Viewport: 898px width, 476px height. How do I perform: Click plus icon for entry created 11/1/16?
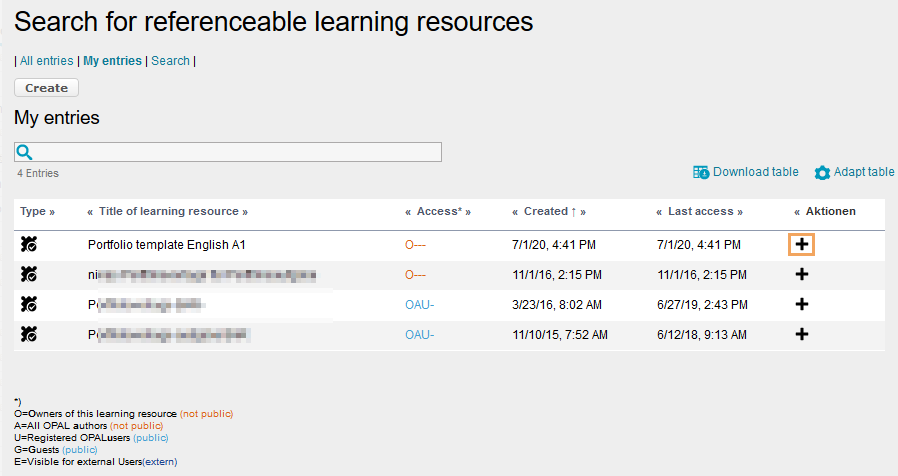pyautogui.click(x=801, y=274)
